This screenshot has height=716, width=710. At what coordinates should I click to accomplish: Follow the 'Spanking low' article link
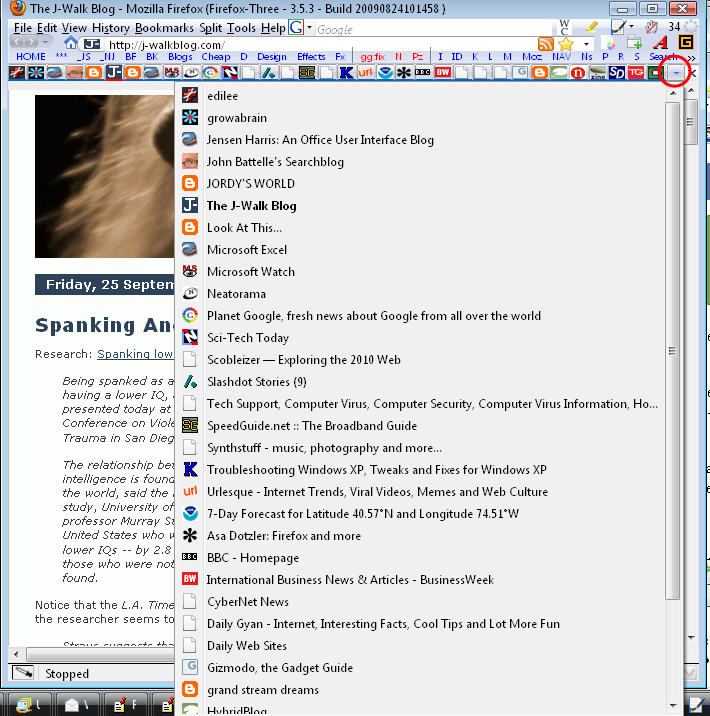135,354
